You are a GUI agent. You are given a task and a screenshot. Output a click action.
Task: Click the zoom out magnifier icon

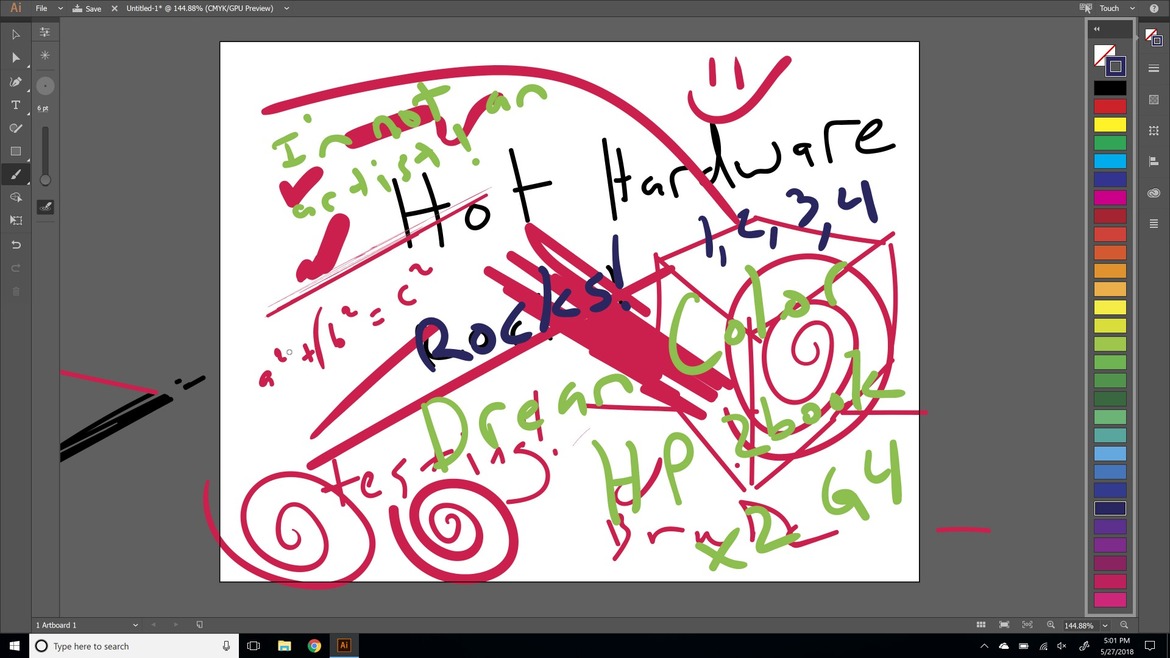click(1124, 625)
